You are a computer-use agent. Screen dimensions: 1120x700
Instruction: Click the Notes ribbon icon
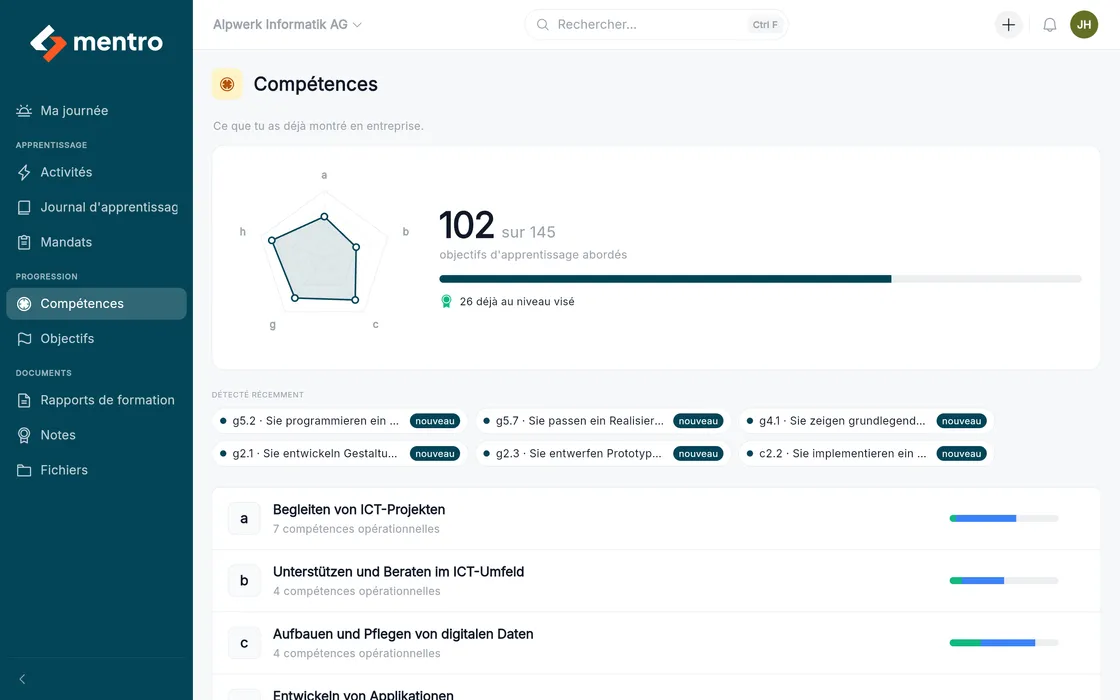pyautogui.click(x=24, y=435)
